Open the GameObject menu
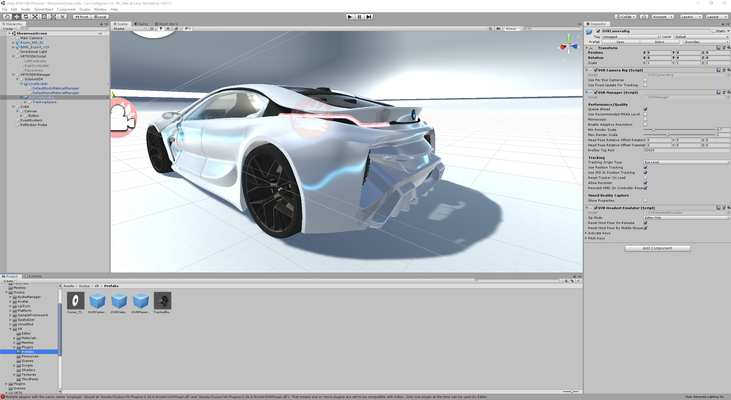This screenshot has width=731, height=400. 43,9
